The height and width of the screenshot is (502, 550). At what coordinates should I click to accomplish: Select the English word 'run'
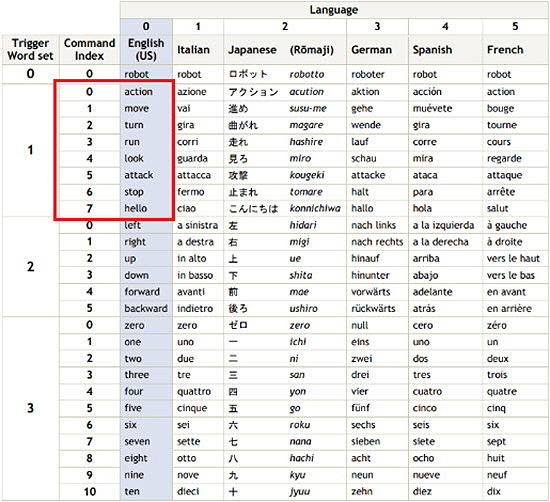(132, 142)
